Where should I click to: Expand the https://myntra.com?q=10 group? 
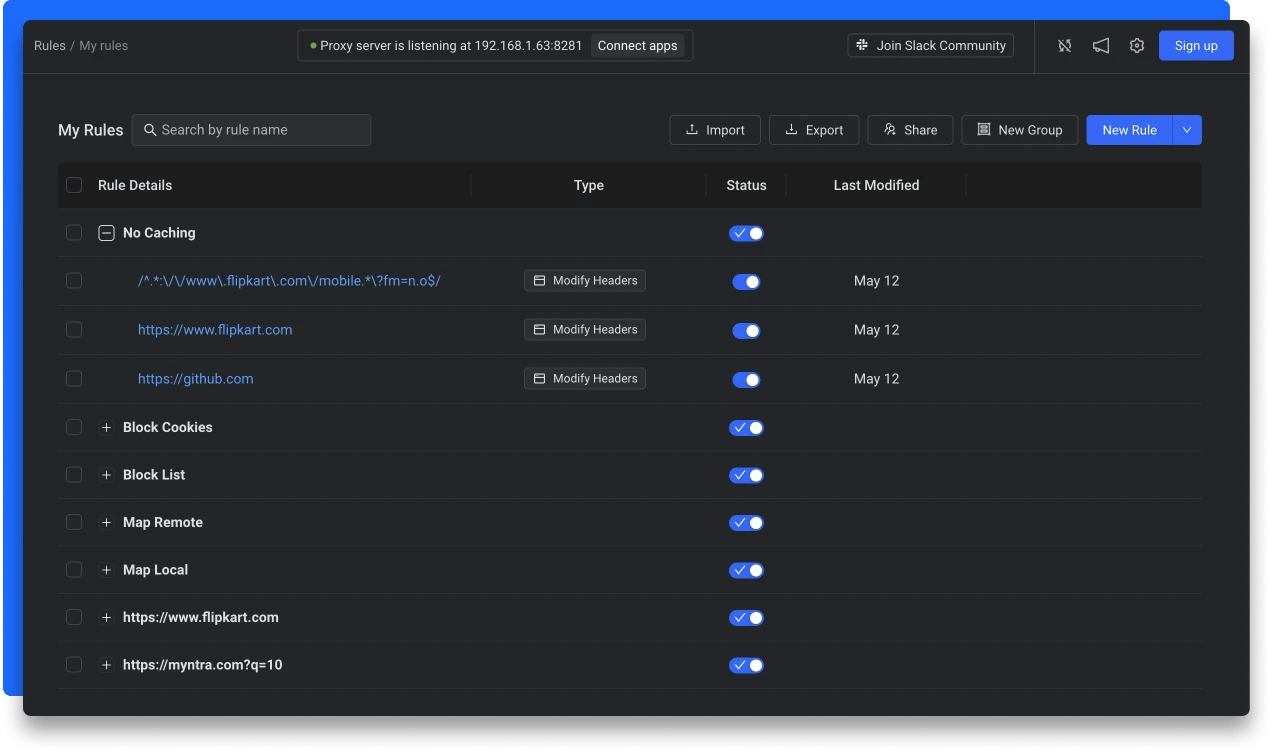pos(106,665)
